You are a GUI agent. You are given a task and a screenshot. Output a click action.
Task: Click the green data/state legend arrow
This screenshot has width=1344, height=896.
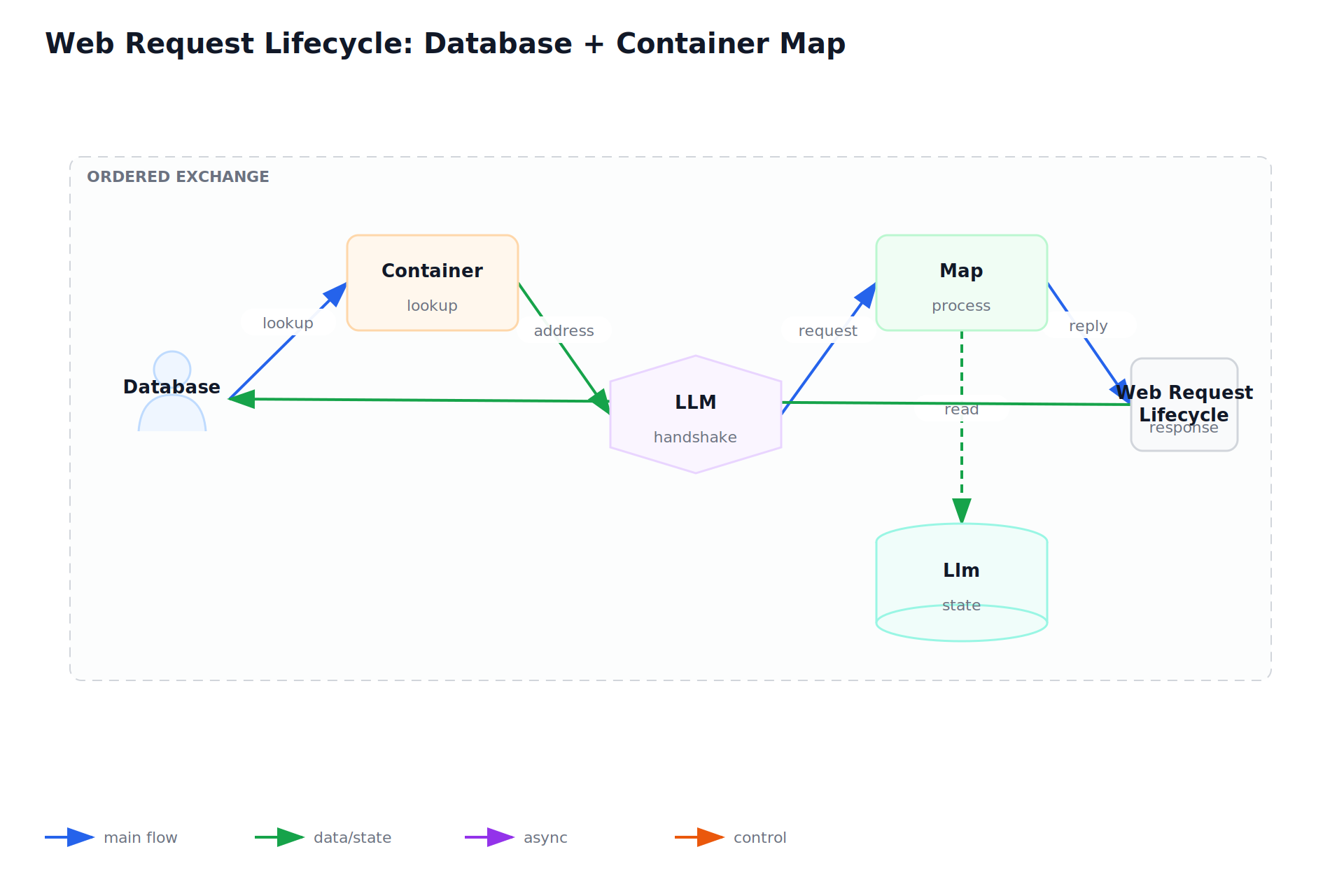280,837
